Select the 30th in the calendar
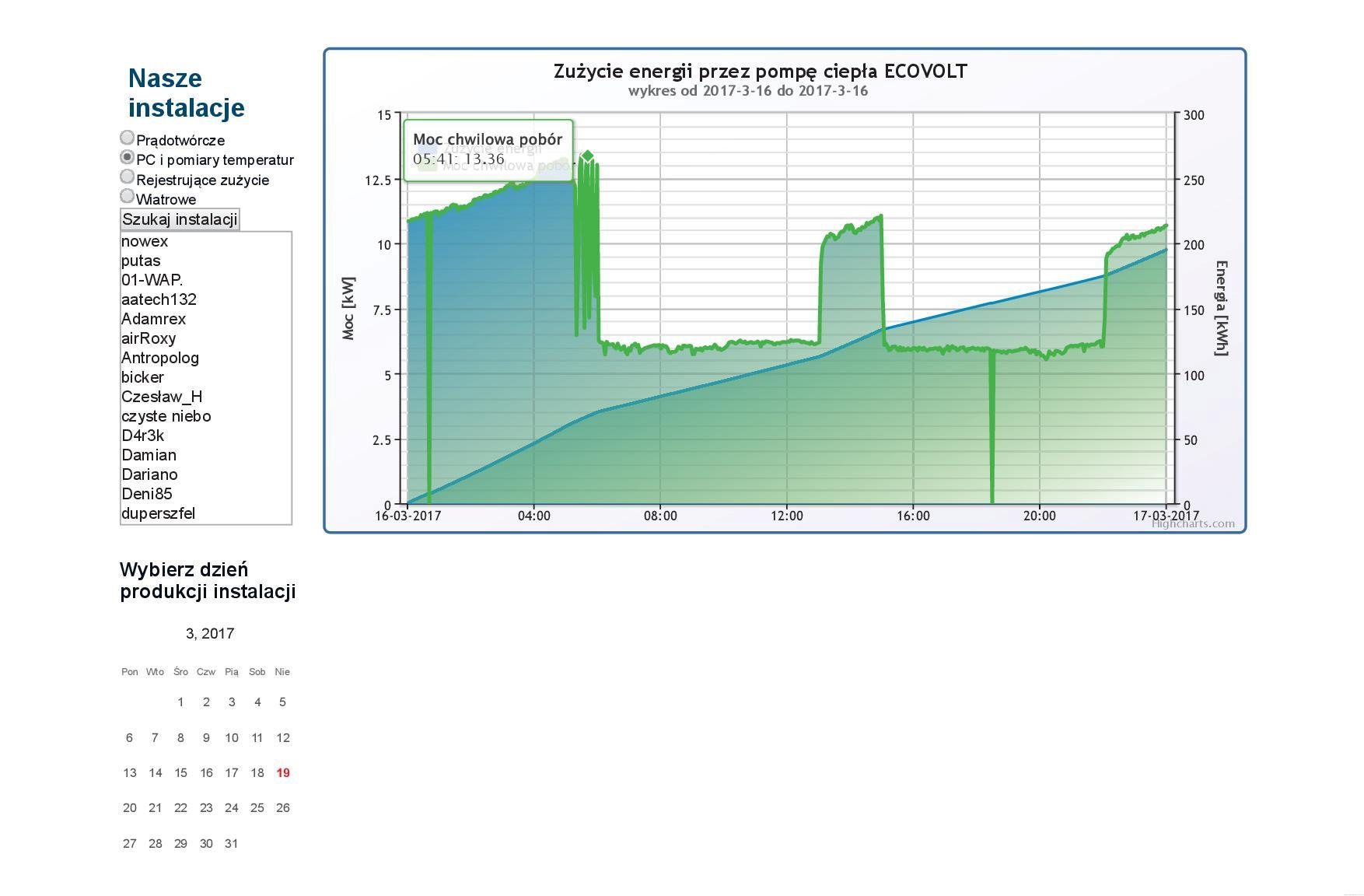This screenshot has height=896, width=1364. (x=206, y=844)
